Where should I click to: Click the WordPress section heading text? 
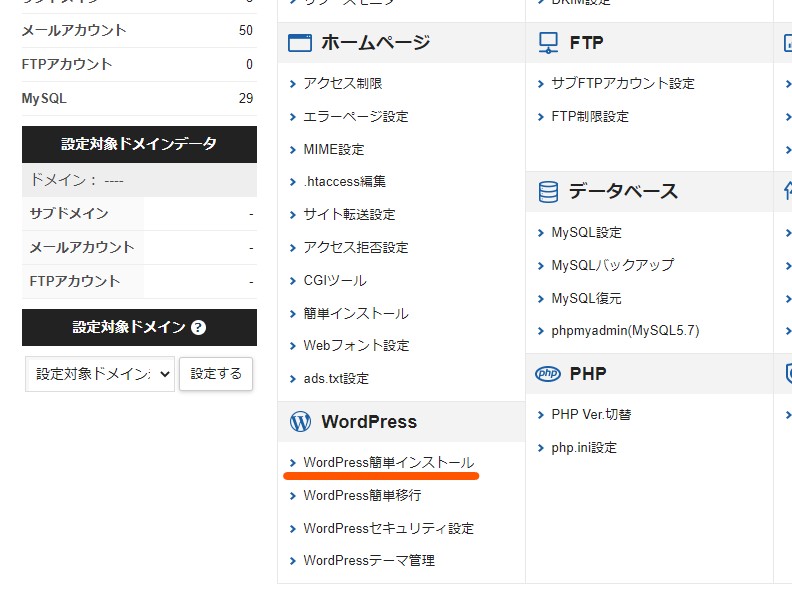point(369,422)
